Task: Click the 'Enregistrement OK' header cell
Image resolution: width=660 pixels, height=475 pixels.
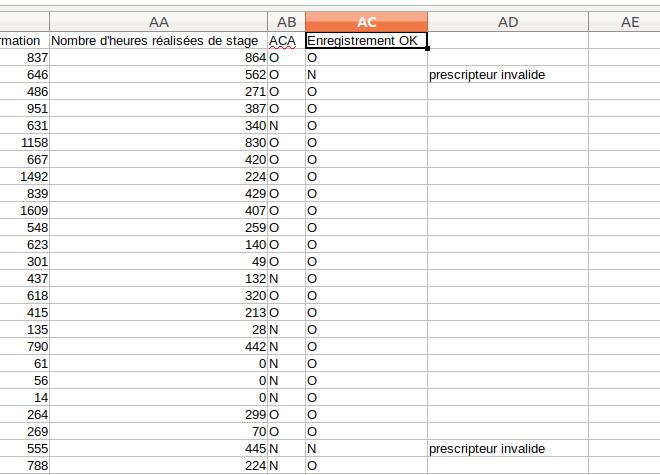Action: tap(366, 41)
